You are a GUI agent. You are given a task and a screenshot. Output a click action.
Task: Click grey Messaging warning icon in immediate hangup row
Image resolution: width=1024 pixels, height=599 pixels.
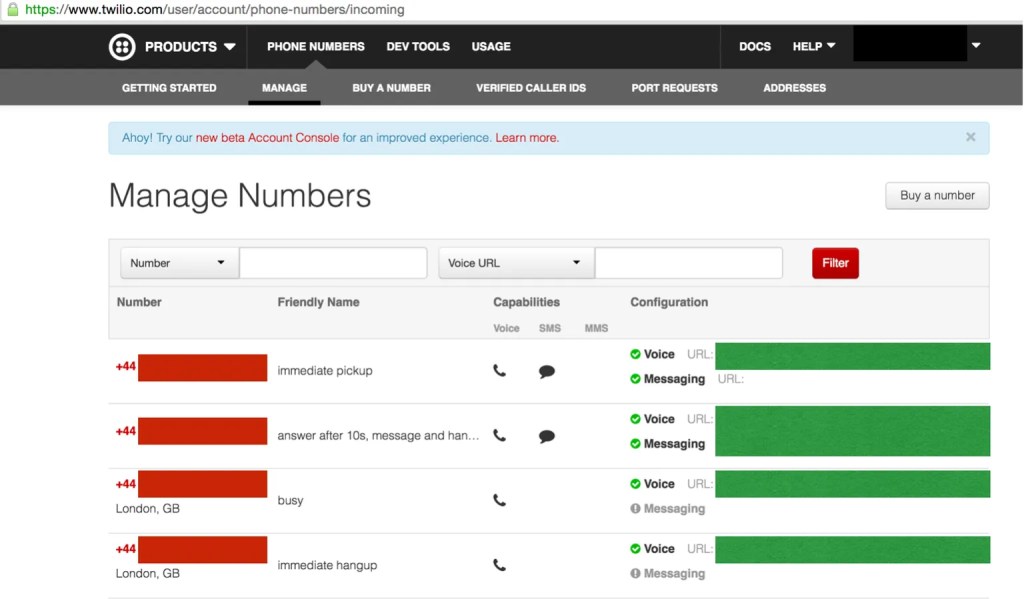(635, 574)
